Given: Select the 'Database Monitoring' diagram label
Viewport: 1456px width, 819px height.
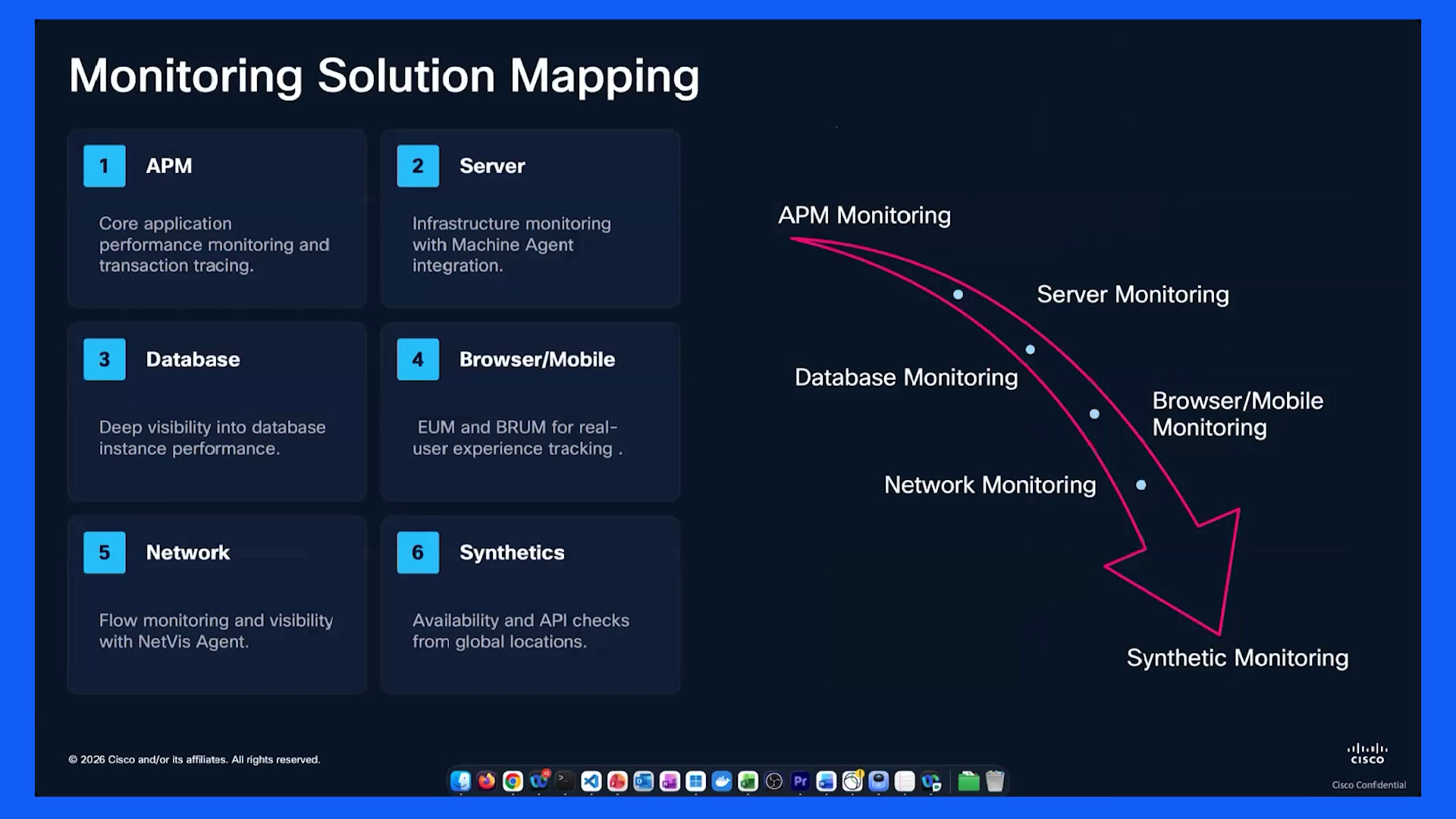Looking at the screenshot, I should pyautogui.click(x=906, y=378).
